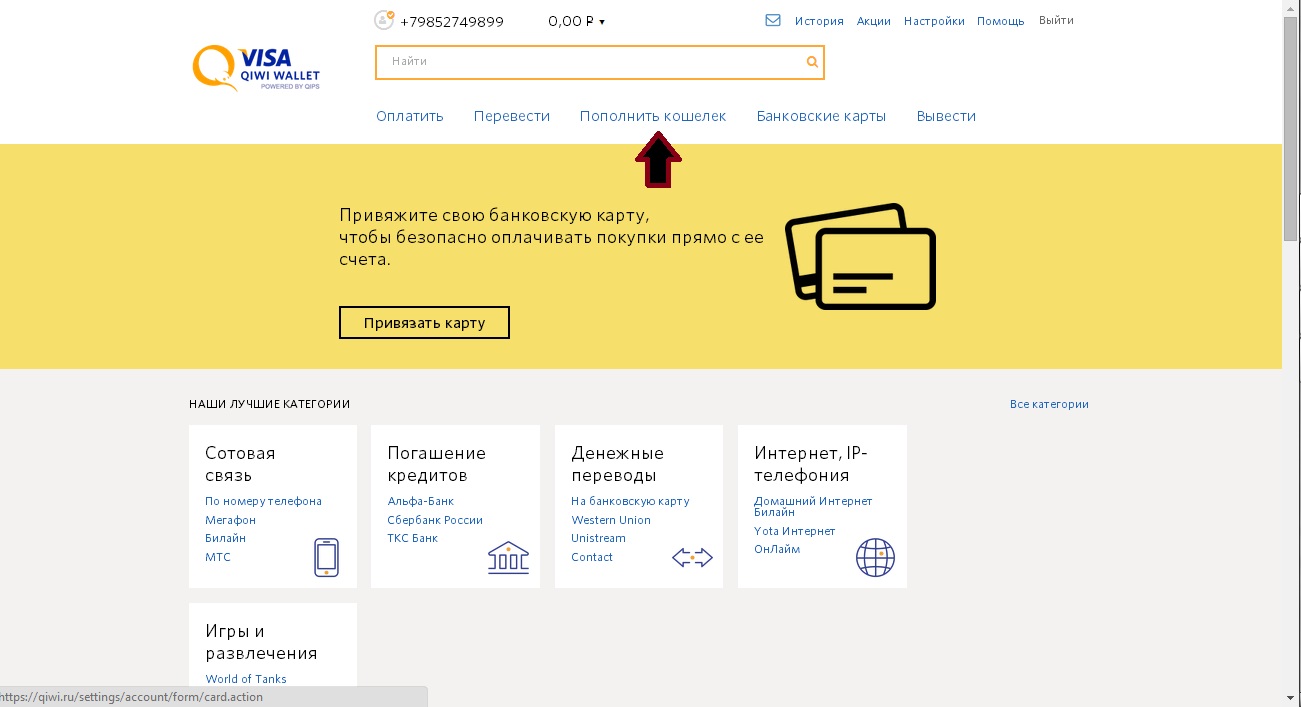The width and height of the screenshot is (1301, 707).
Task: Open the Сотовая связь category heading
Action: pyautogui.click(x=240, y=464)
